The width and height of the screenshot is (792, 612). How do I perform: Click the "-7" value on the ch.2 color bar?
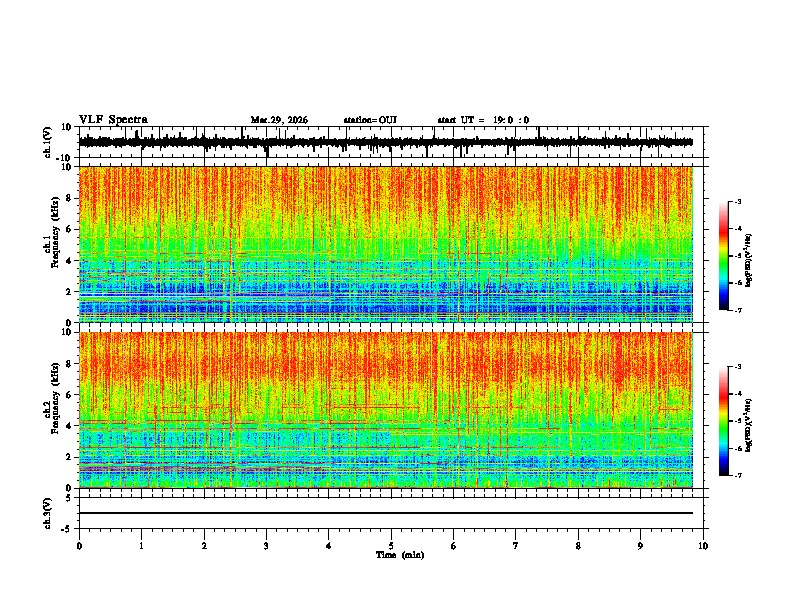[738, 475]
